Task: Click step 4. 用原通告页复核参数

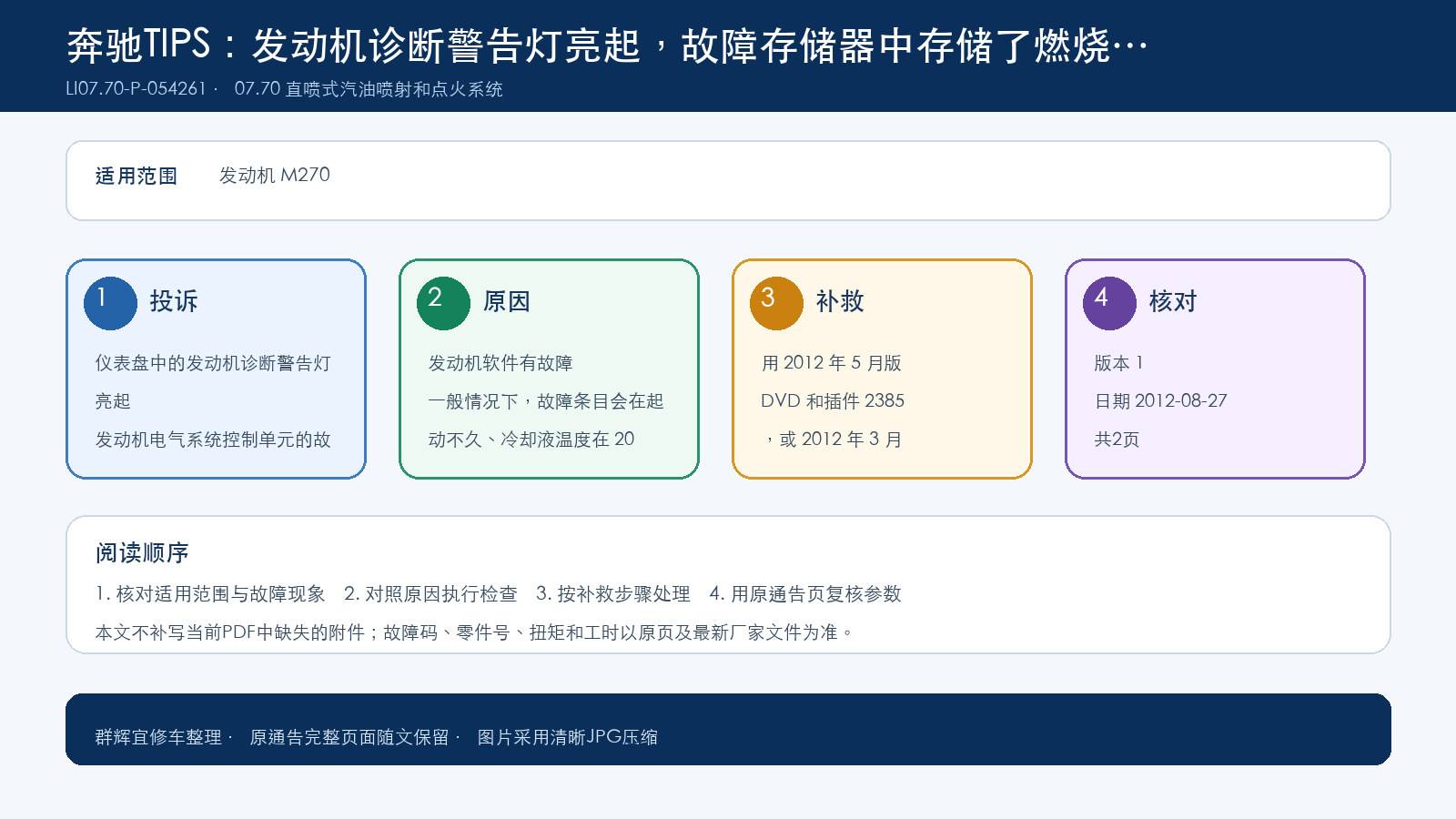Action: [805, 594]
